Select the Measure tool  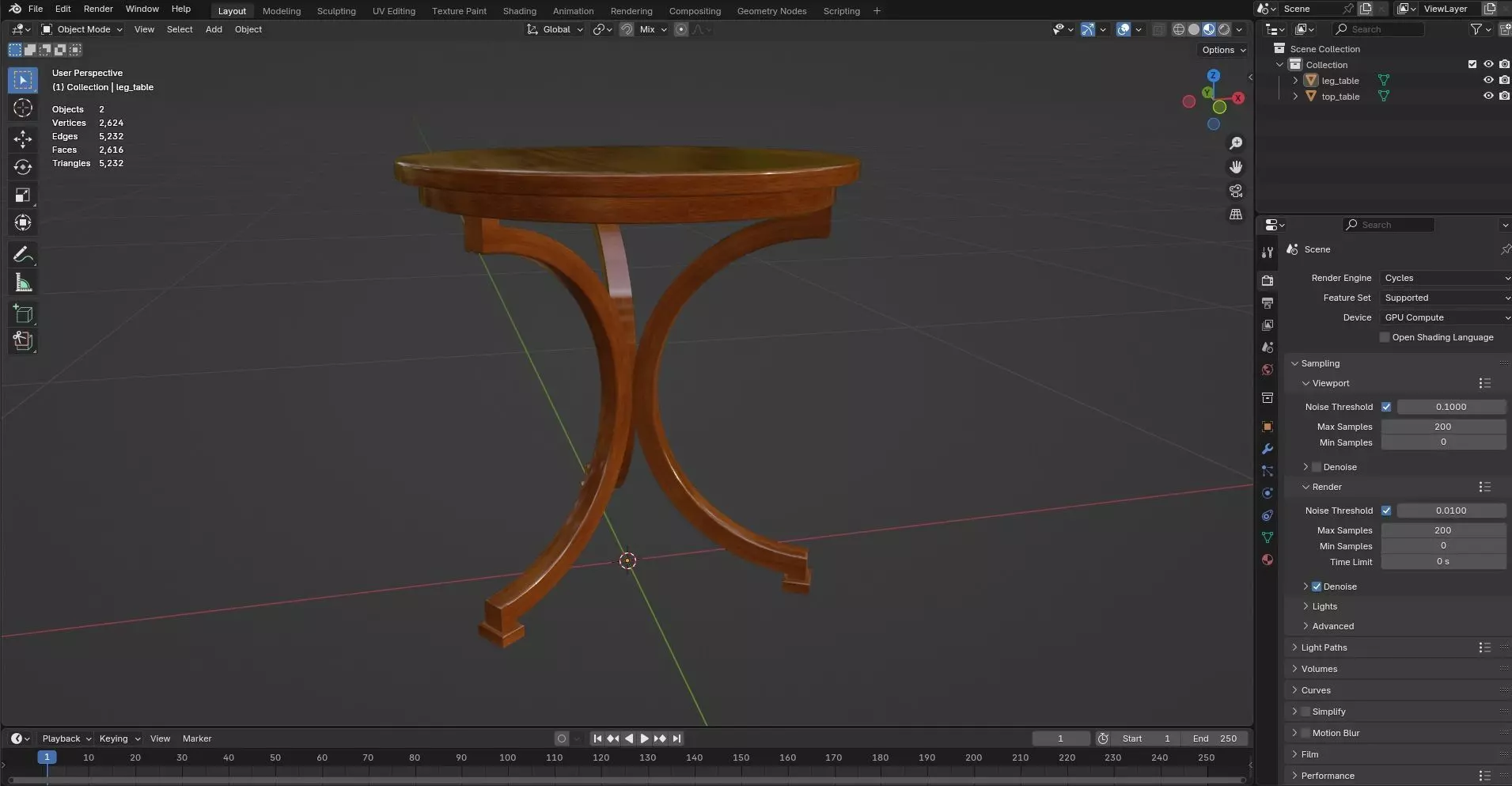pos(23,283)
